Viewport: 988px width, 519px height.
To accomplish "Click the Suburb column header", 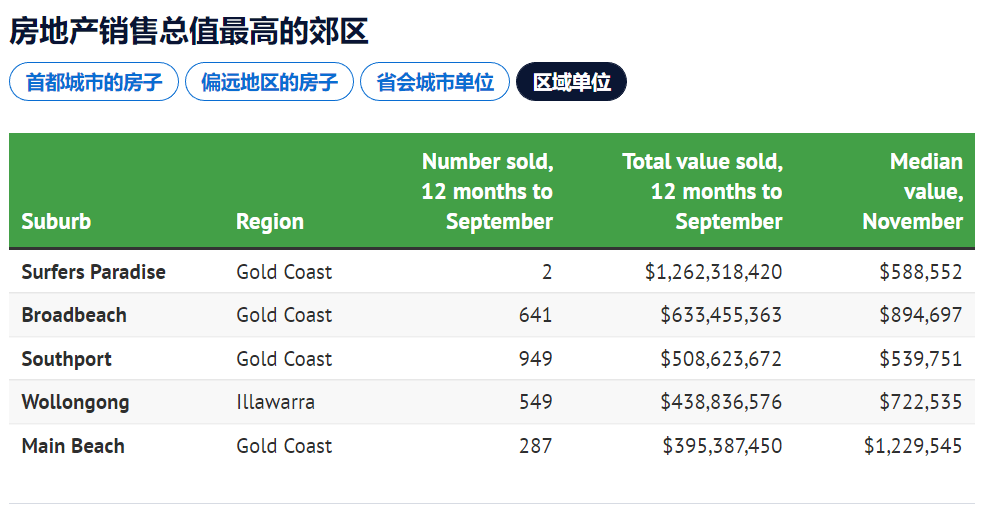I will pos(56,221).
